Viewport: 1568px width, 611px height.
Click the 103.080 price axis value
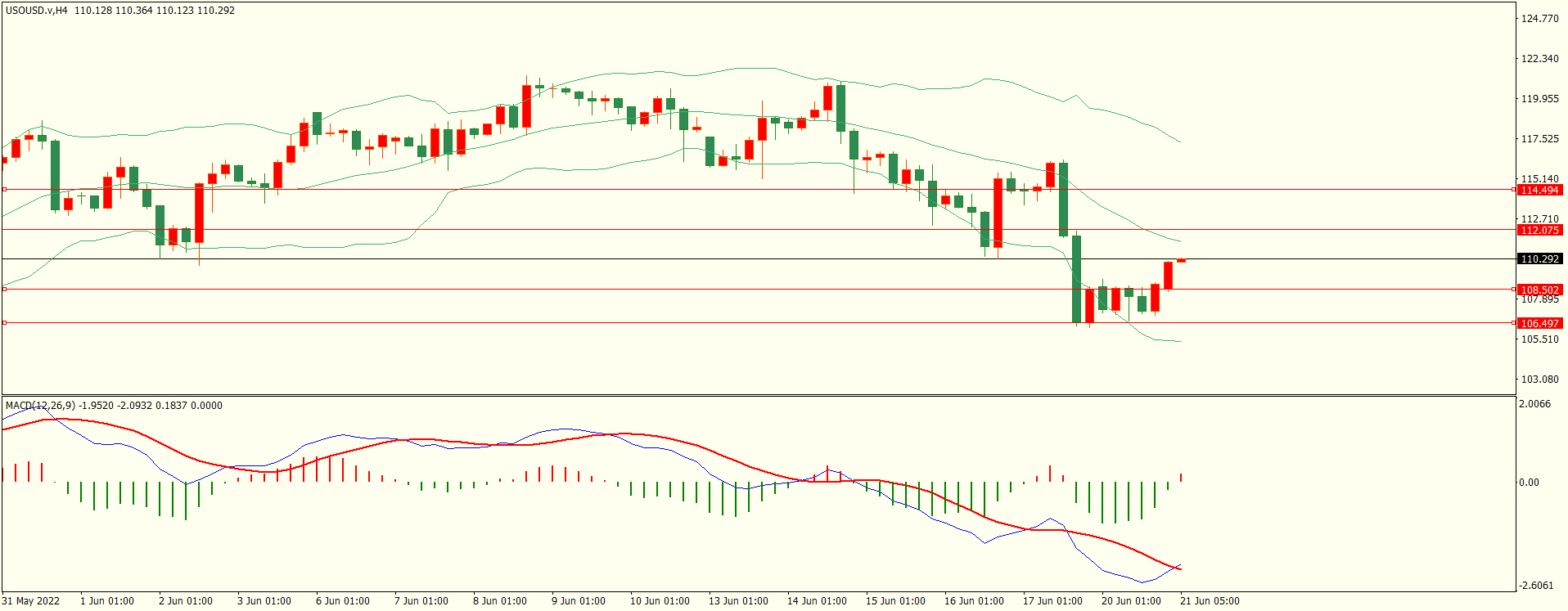click(1539, 379)
